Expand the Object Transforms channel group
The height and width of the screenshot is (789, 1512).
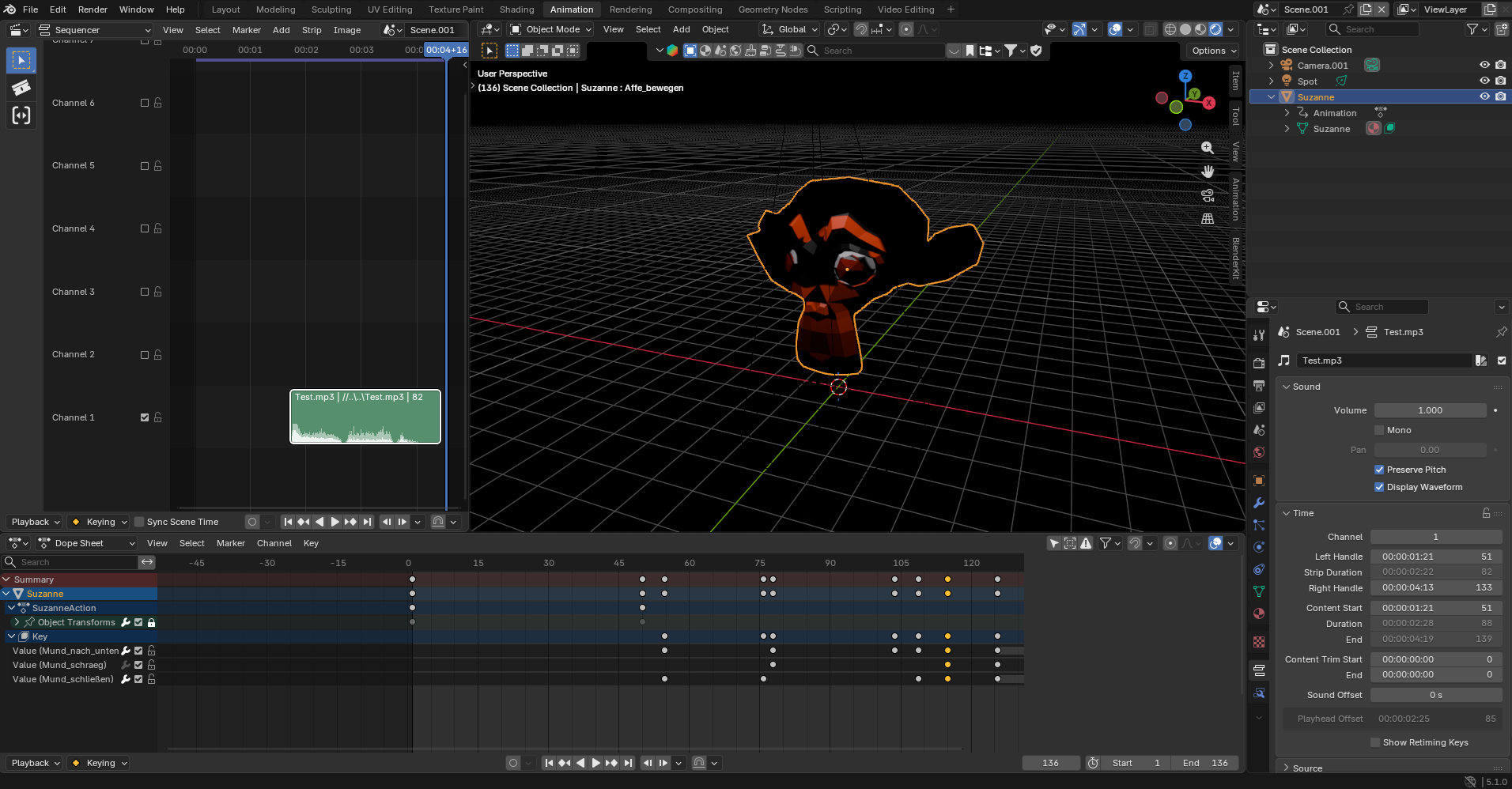[x=17, y=622]
